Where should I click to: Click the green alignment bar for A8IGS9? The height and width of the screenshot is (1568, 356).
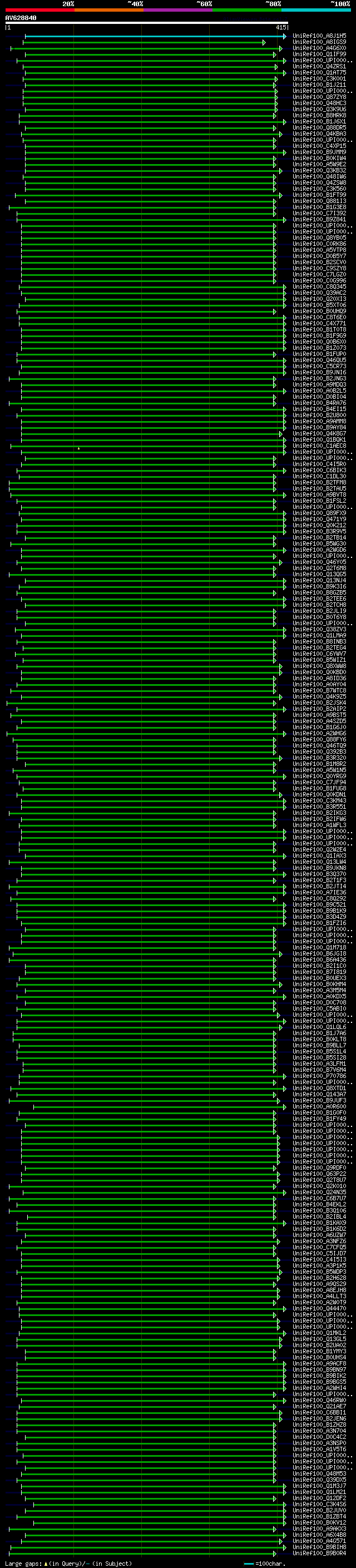(144, 43)
